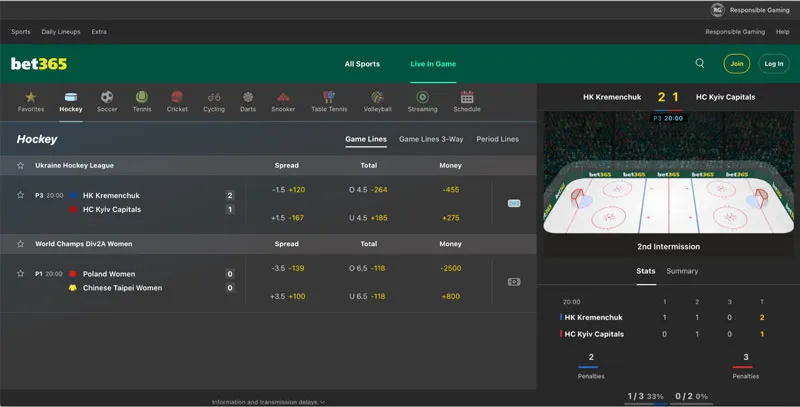Open the Sports top menu item
Image resolution: width=800 pixels, height=407 pixels.
click(x=21, y=32)
